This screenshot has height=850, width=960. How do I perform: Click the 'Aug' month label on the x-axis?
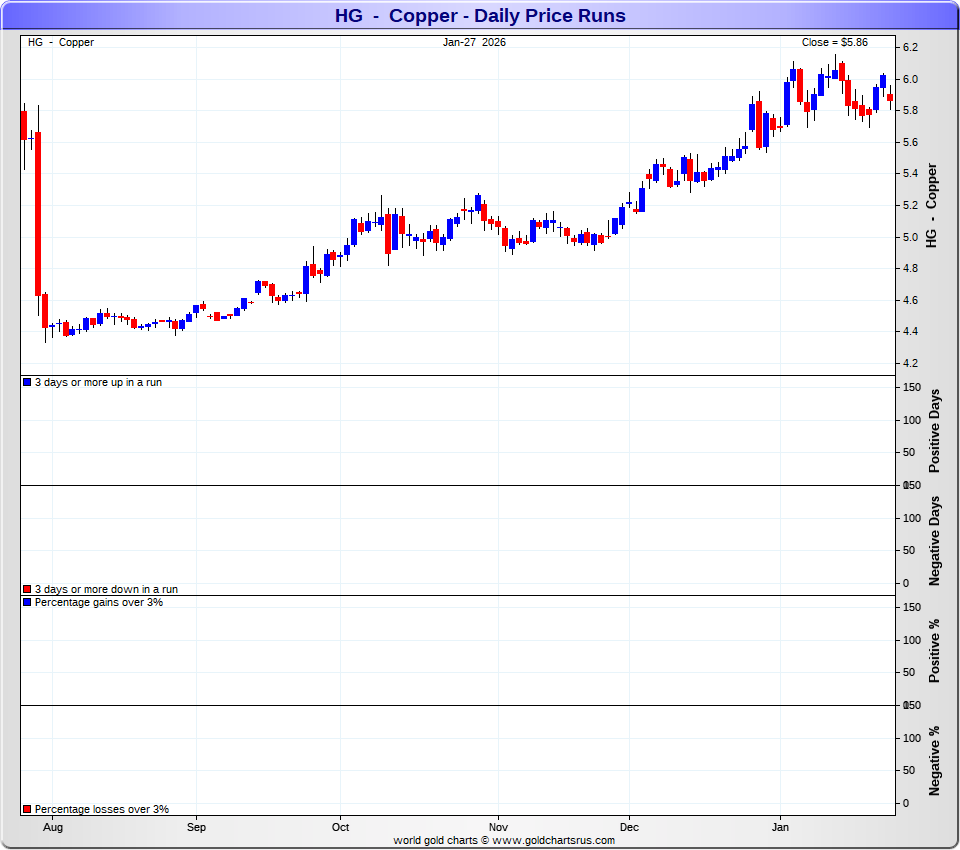[53, 828]
